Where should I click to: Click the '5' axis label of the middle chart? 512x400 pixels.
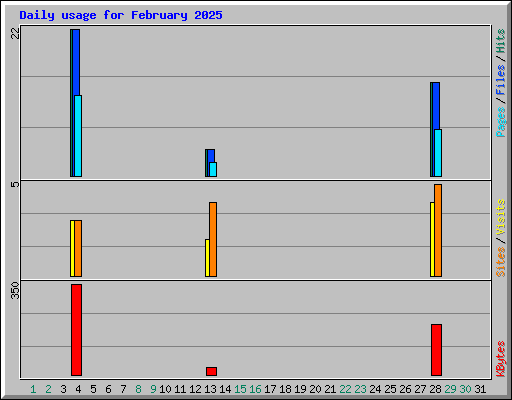(x=15, y=184)
